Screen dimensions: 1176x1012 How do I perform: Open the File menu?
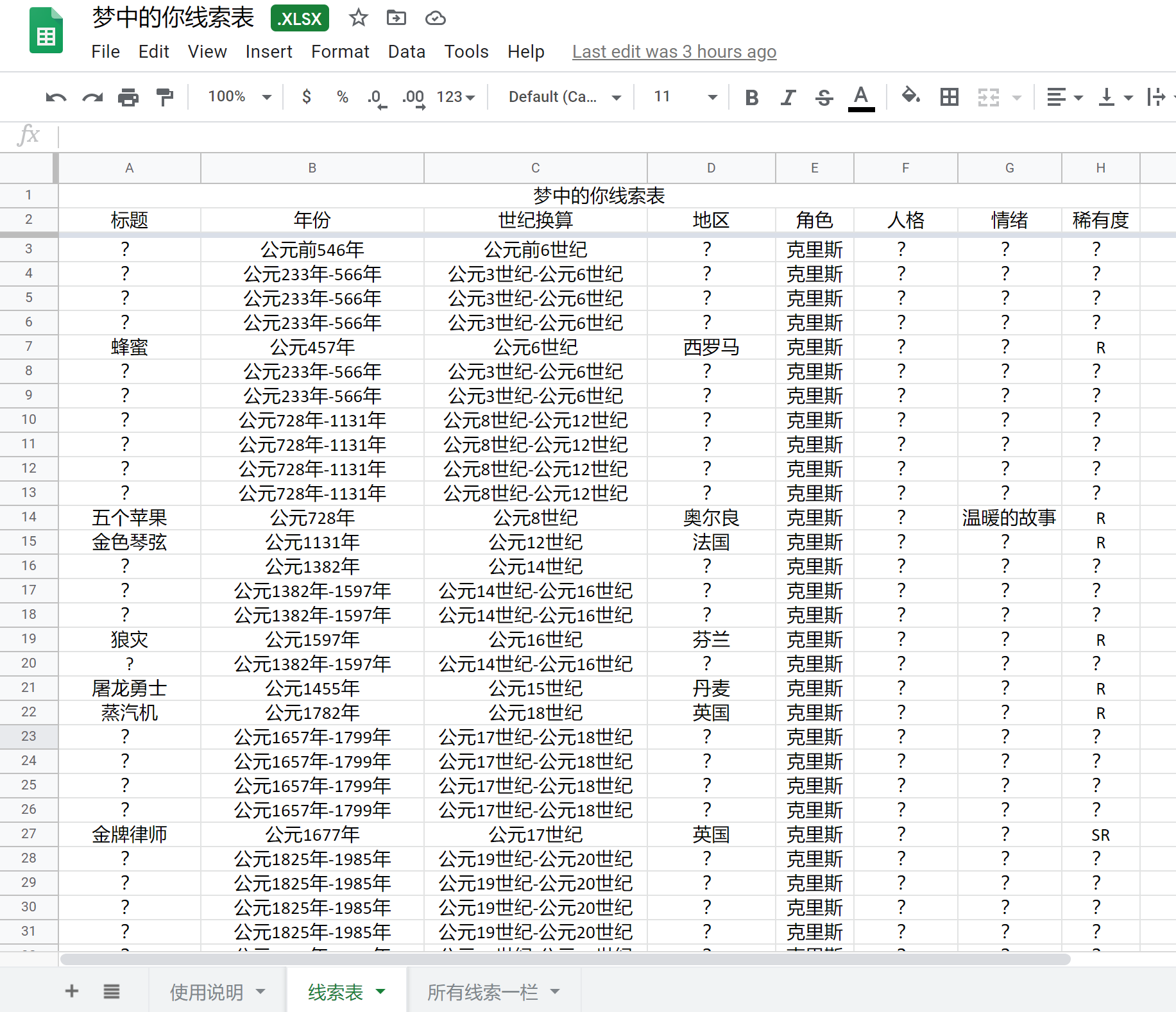(x=105, y=51)
